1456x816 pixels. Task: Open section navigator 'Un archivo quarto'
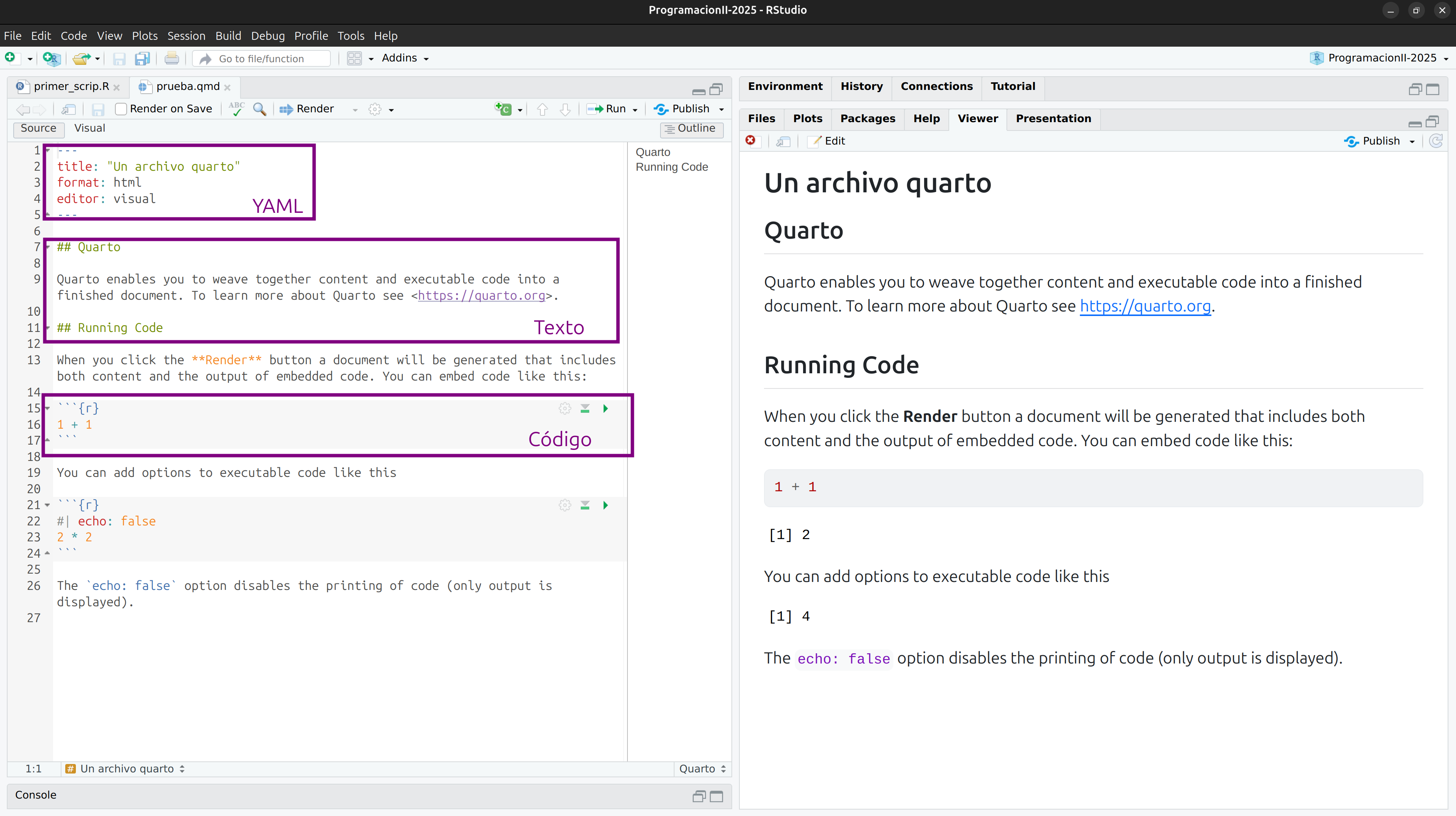pyautogui.click(x=126, y=769)
